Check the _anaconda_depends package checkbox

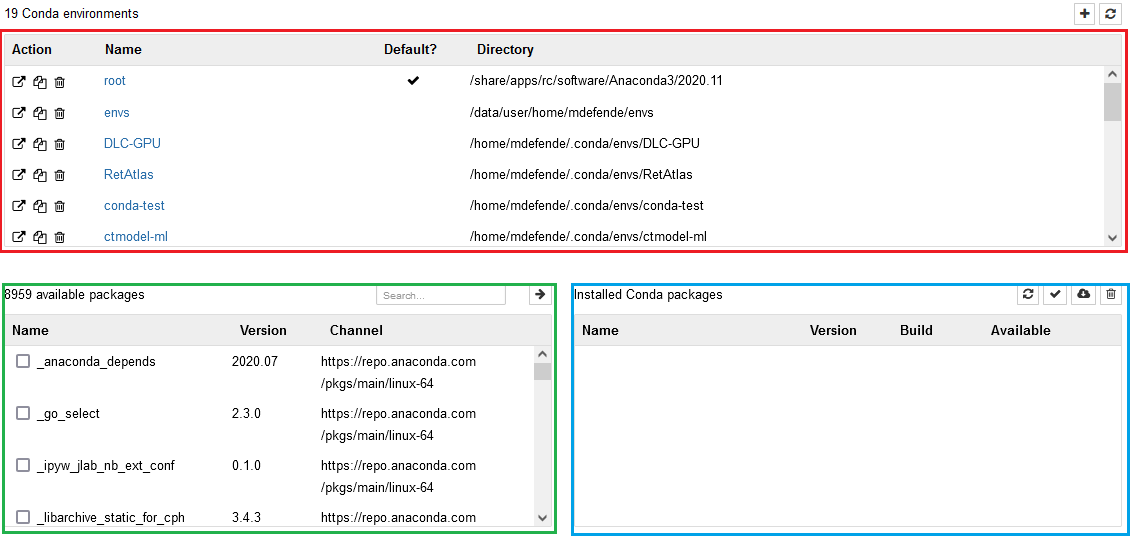(x=23, y=361)
